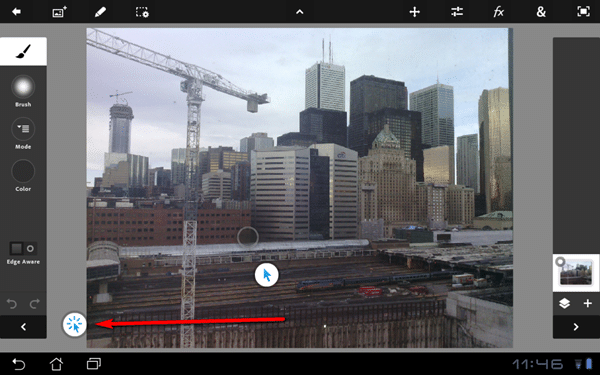Click the plus move/transform icon in top bar
Viewport: 600px width, 375px height.
414,12
